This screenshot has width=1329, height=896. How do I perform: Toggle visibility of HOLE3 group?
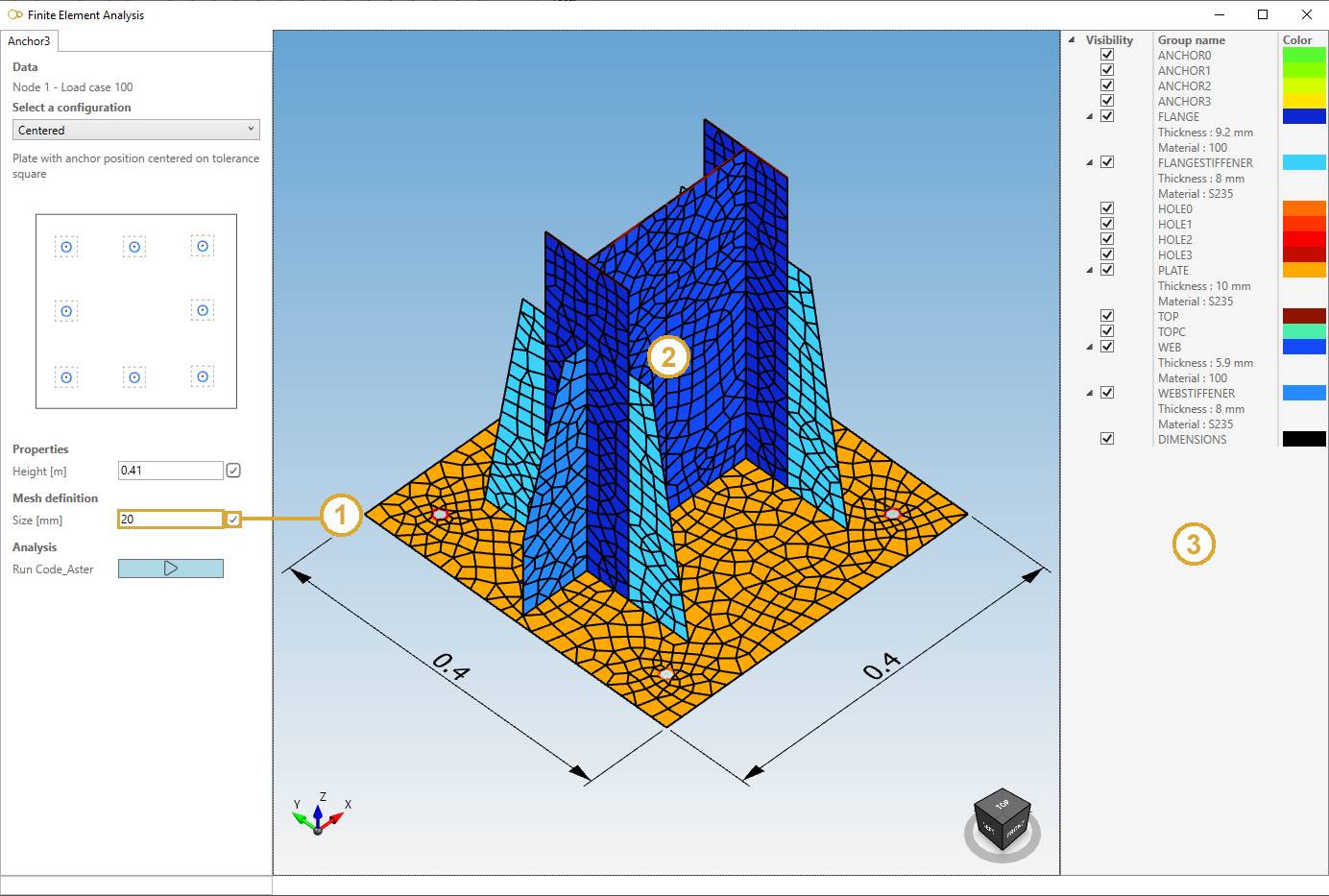pyautogui.click(x=1107, y=254)
